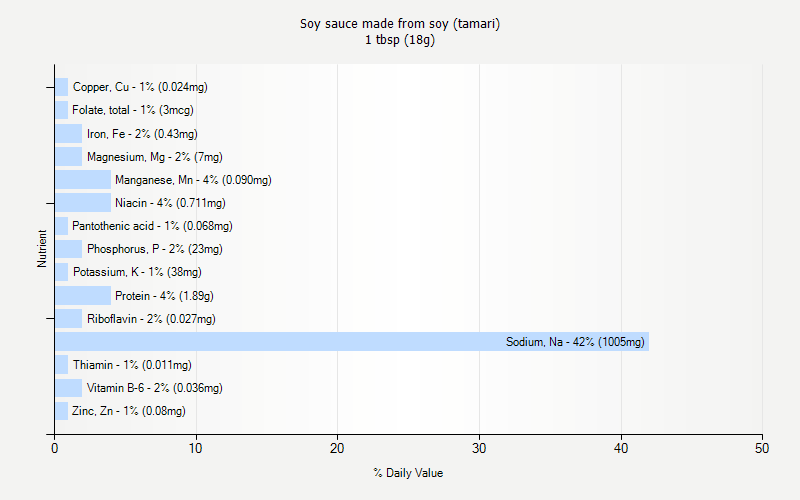Image resolution: width=800 pixels, height=500 pixels.
Task: Click the Thiamin - 1% (0.011mg) label
Action: [132, 365]
